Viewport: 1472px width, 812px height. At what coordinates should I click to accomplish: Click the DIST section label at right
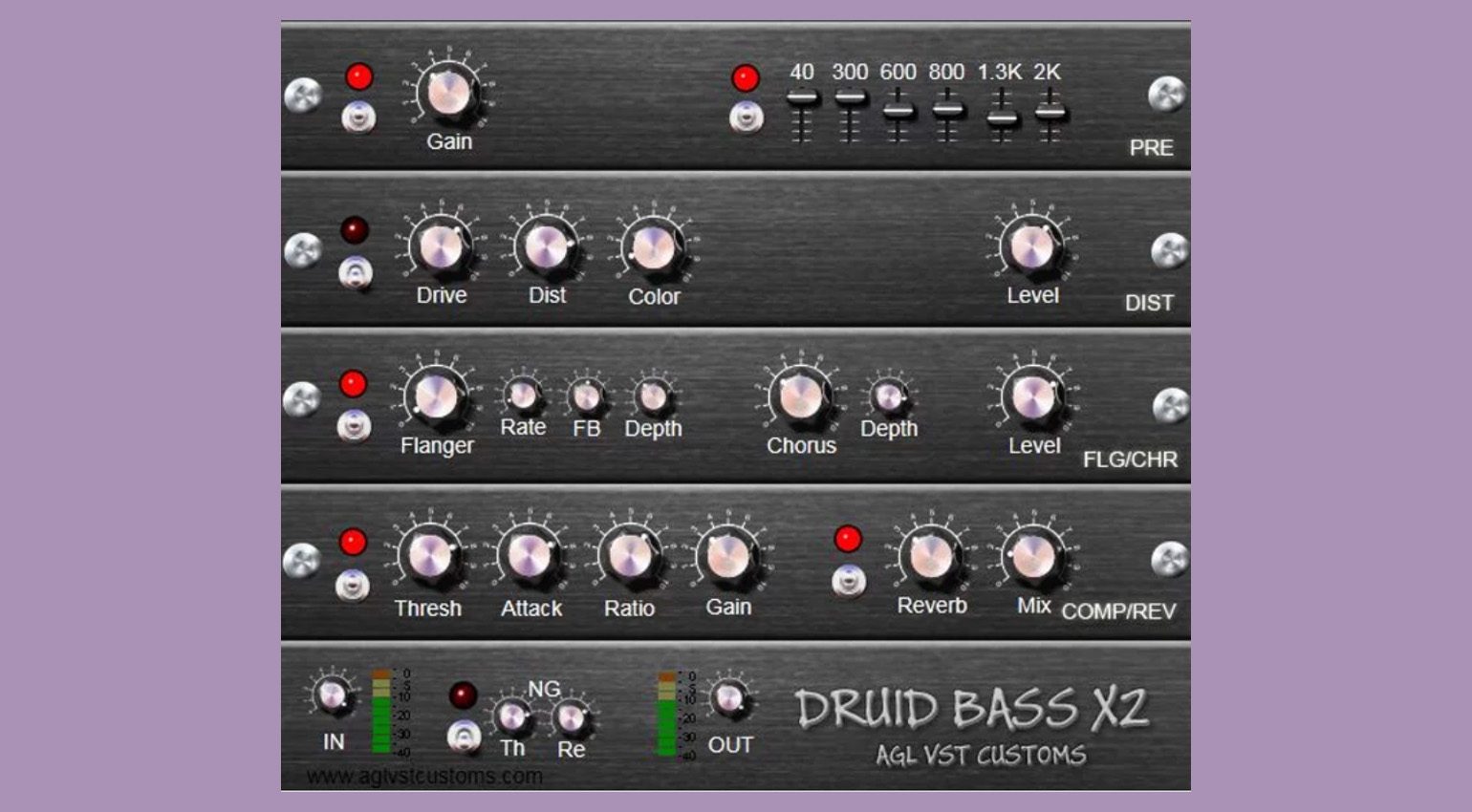pos(1149,303)
